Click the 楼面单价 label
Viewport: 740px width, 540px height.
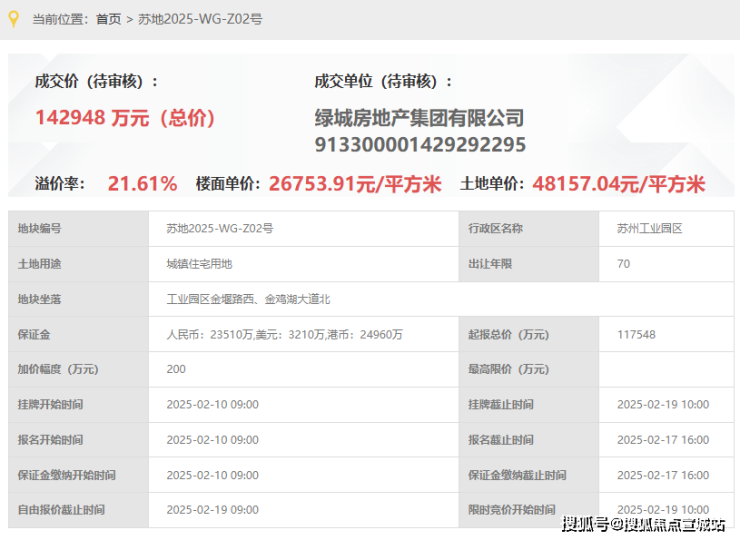[228, 184]
